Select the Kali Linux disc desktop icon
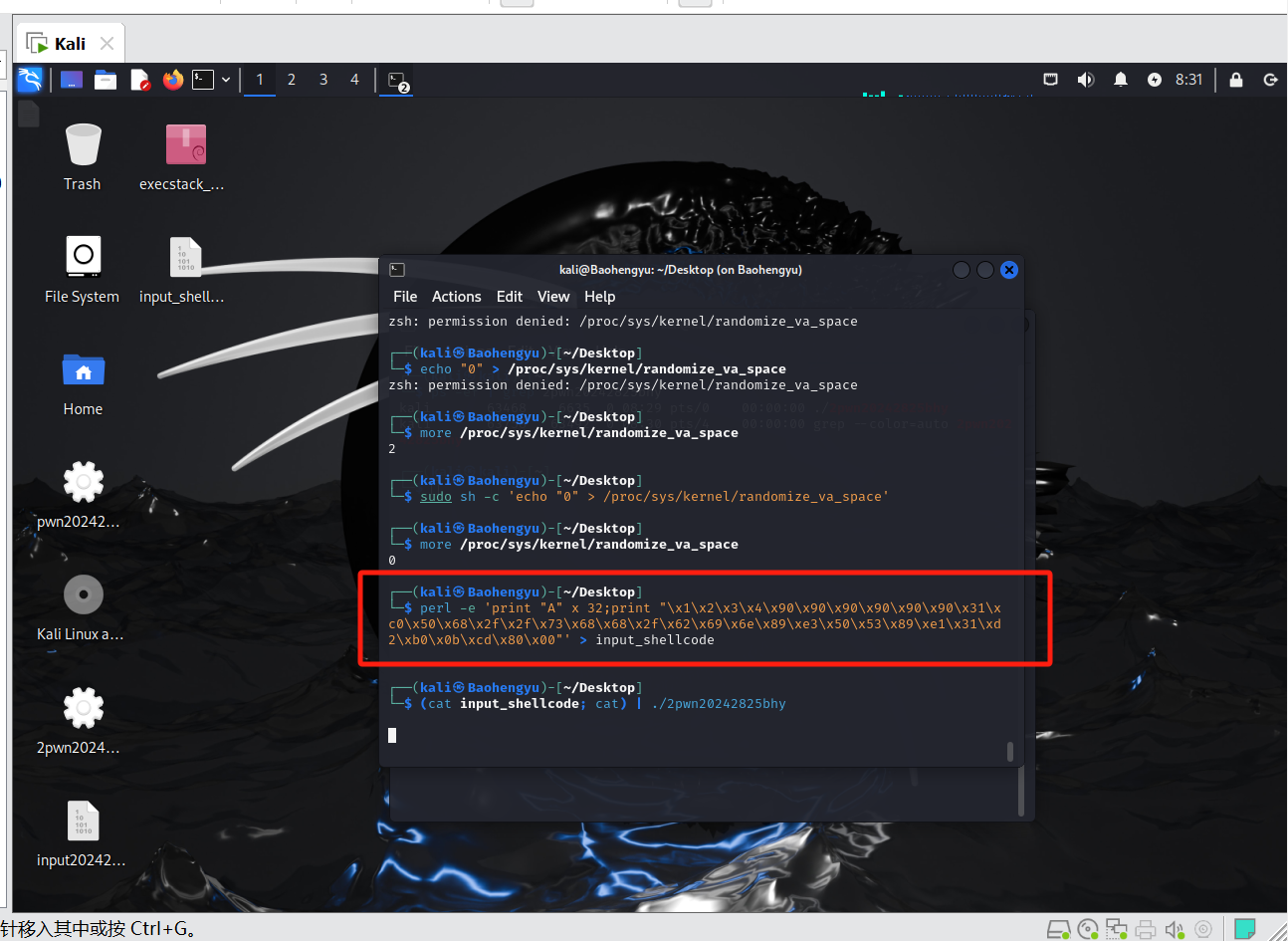 pos(83,607)
